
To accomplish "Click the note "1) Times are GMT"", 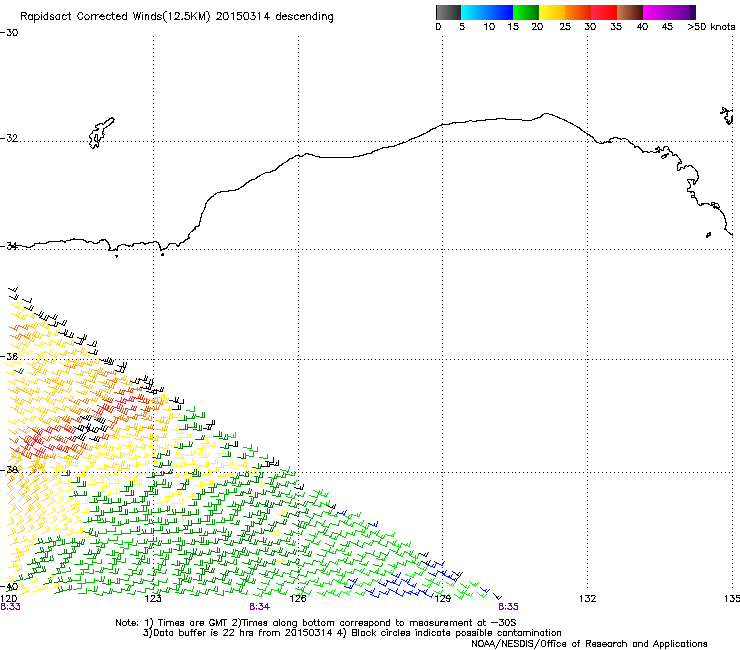I will 187,623.
